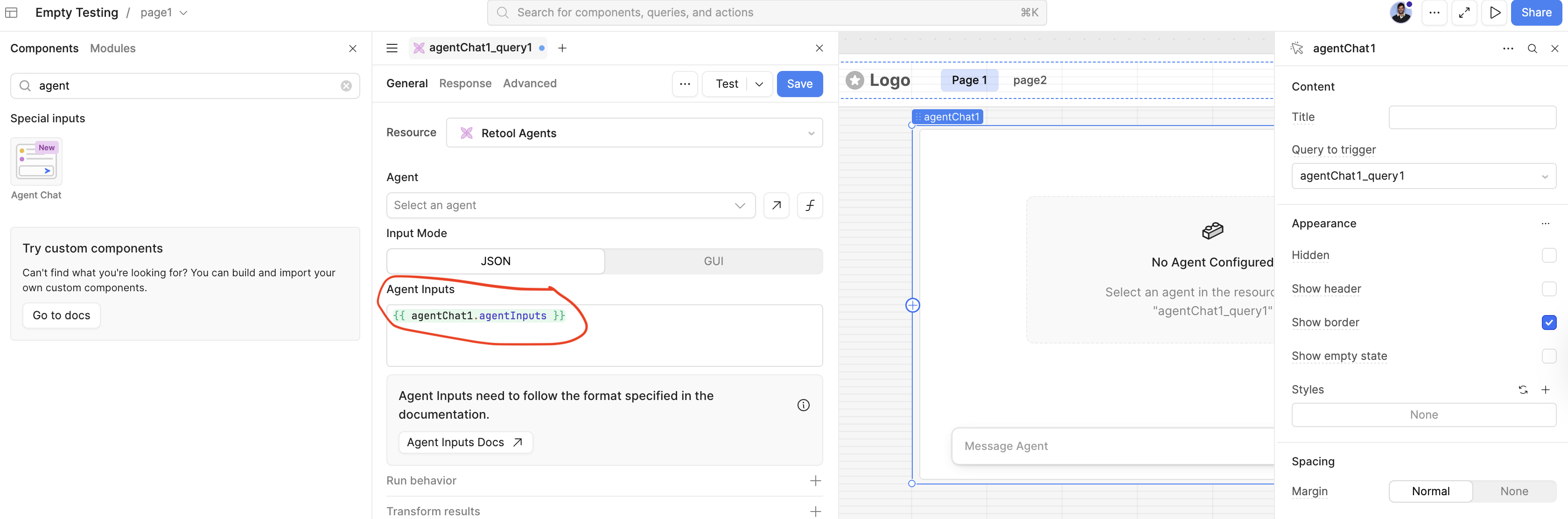
Task: Click the fx dynamic value icon
Action: (x=810, y=206)
